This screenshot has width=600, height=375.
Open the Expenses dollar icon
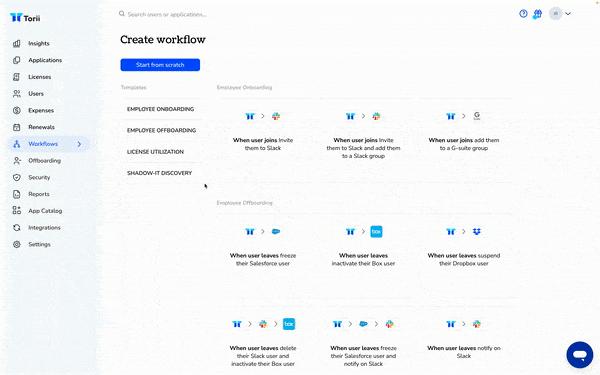click(16, 110)
